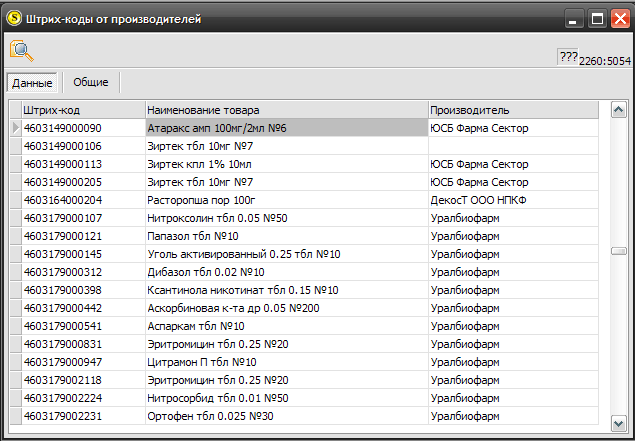Switch to the Данные tab
Image resolution: width=635 pixels, height=441 pixels.
pyautogui.click(x=32, y=83)
